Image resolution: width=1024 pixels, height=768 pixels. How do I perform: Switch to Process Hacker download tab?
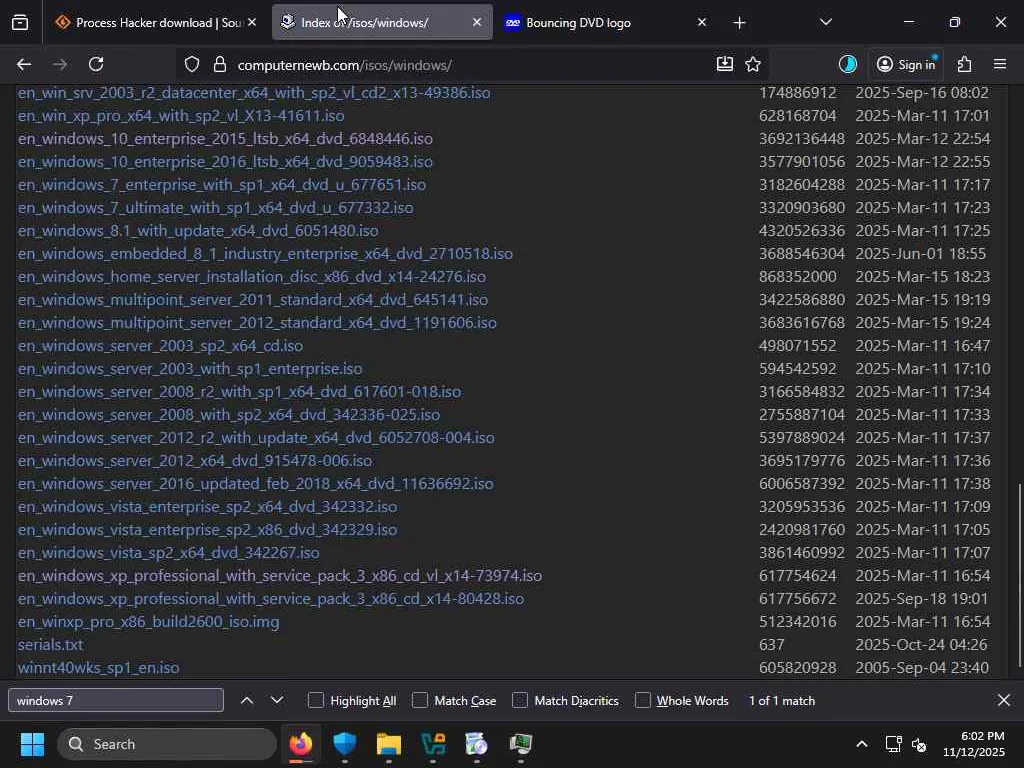152,23
